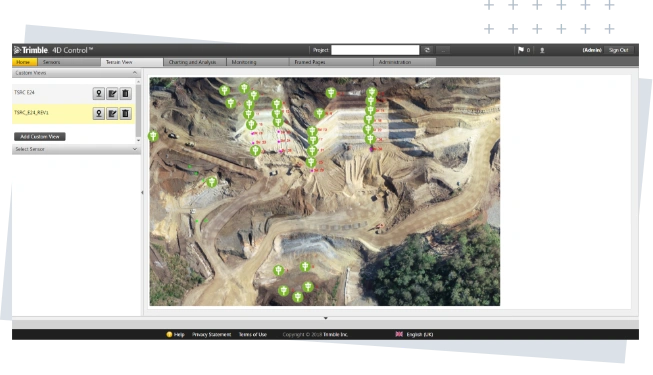
Task: Click the terrain map aerial image
Action: tap(325, 192)
